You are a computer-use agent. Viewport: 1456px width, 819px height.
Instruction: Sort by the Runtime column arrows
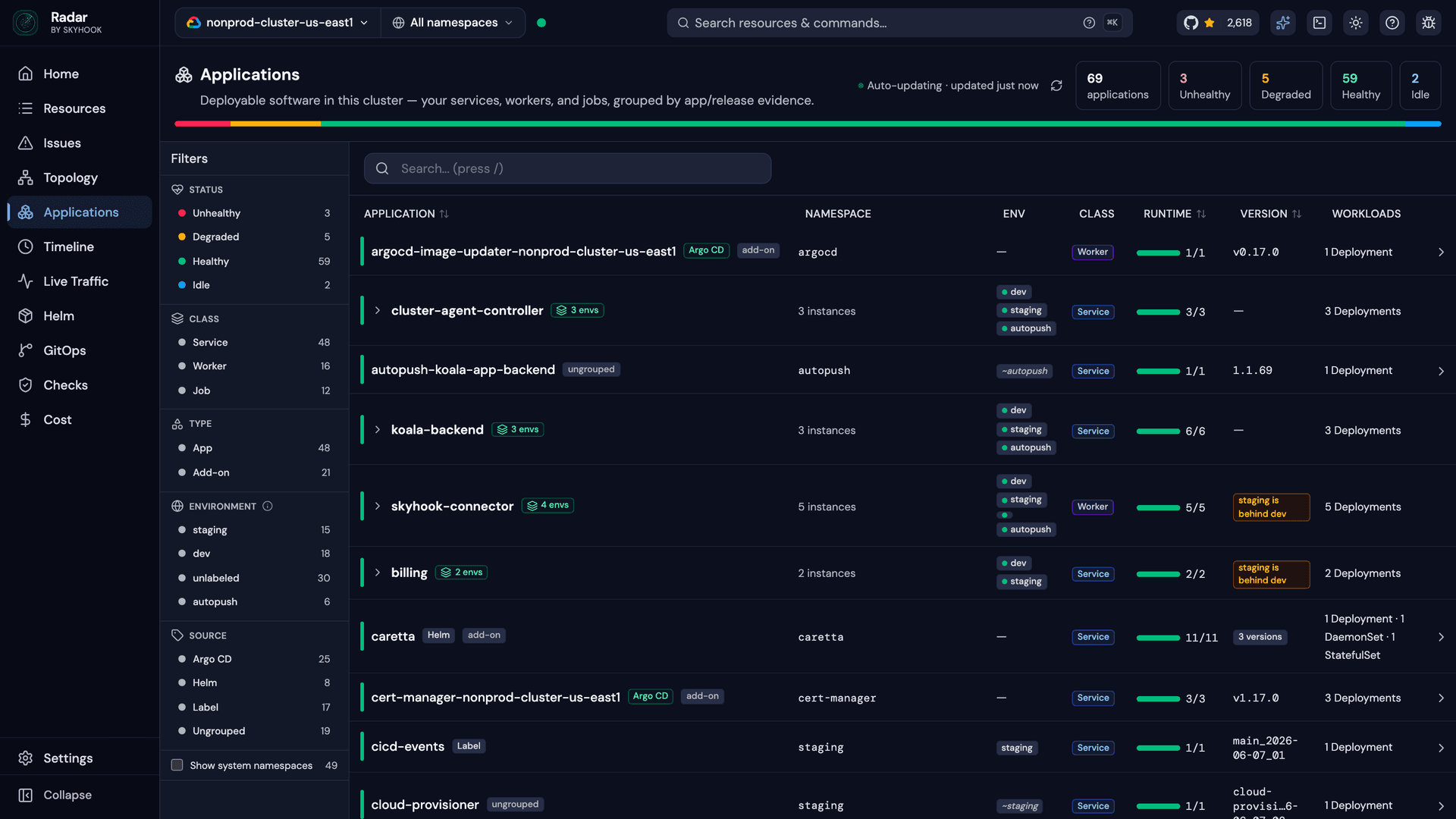coord(1201,214)
